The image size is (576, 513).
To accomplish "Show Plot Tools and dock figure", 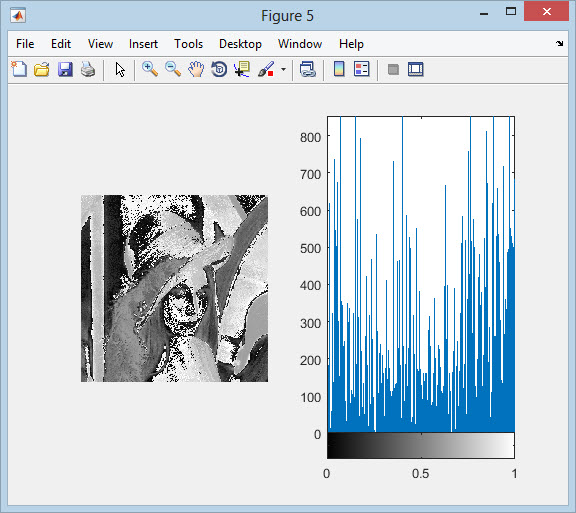I will [415, 69].
